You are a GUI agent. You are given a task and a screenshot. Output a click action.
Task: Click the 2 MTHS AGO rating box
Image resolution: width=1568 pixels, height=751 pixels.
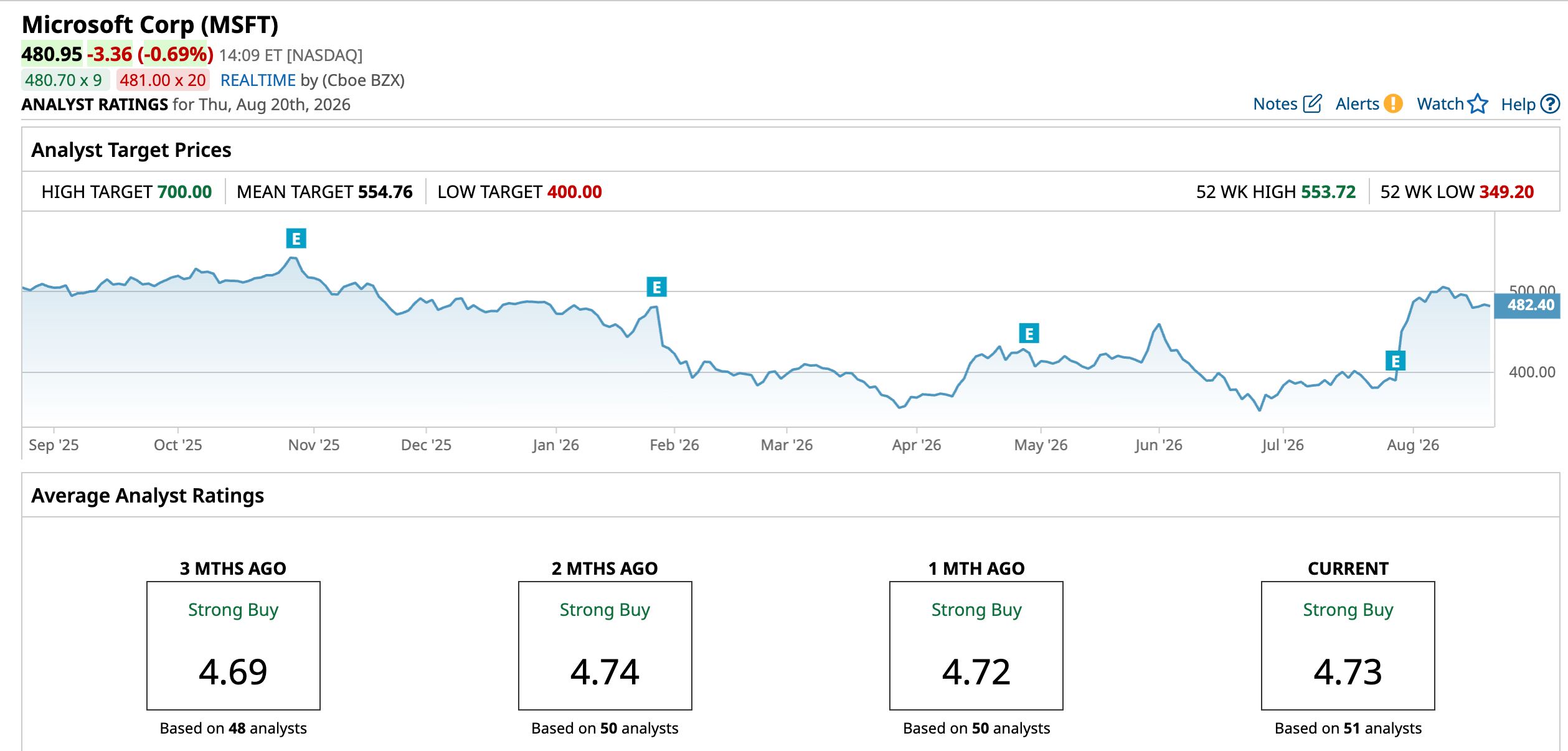pos(605,646)
